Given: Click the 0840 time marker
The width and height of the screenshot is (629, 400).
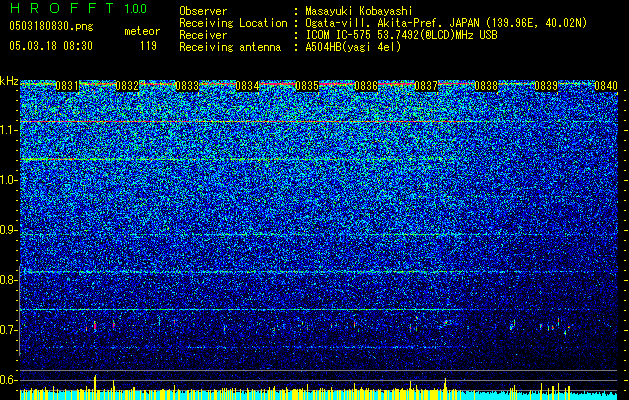Looking at the screenshot, I should pyautogui.click(x=606, y=86).
